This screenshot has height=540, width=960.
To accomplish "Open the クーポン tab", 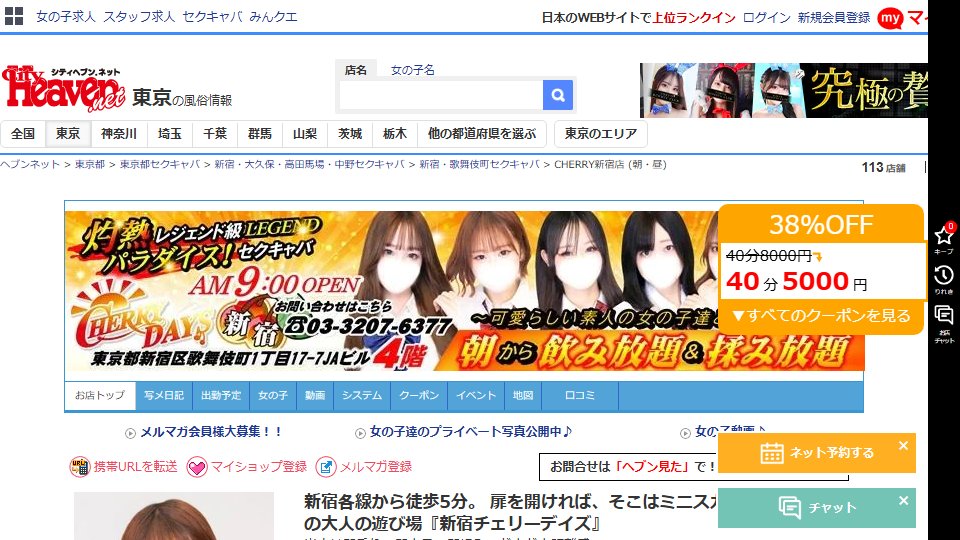I will pyautogui.click(x=419, y=396).
